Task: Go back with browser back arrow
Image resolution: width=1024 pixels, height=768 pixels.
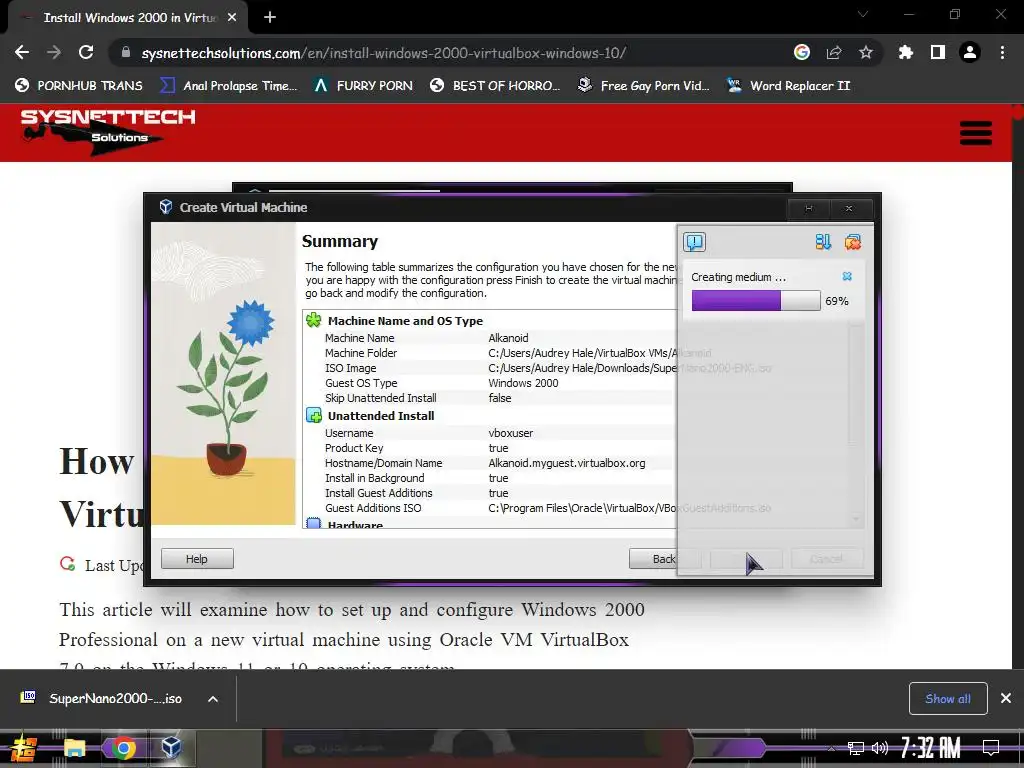Action: point(22,52)
